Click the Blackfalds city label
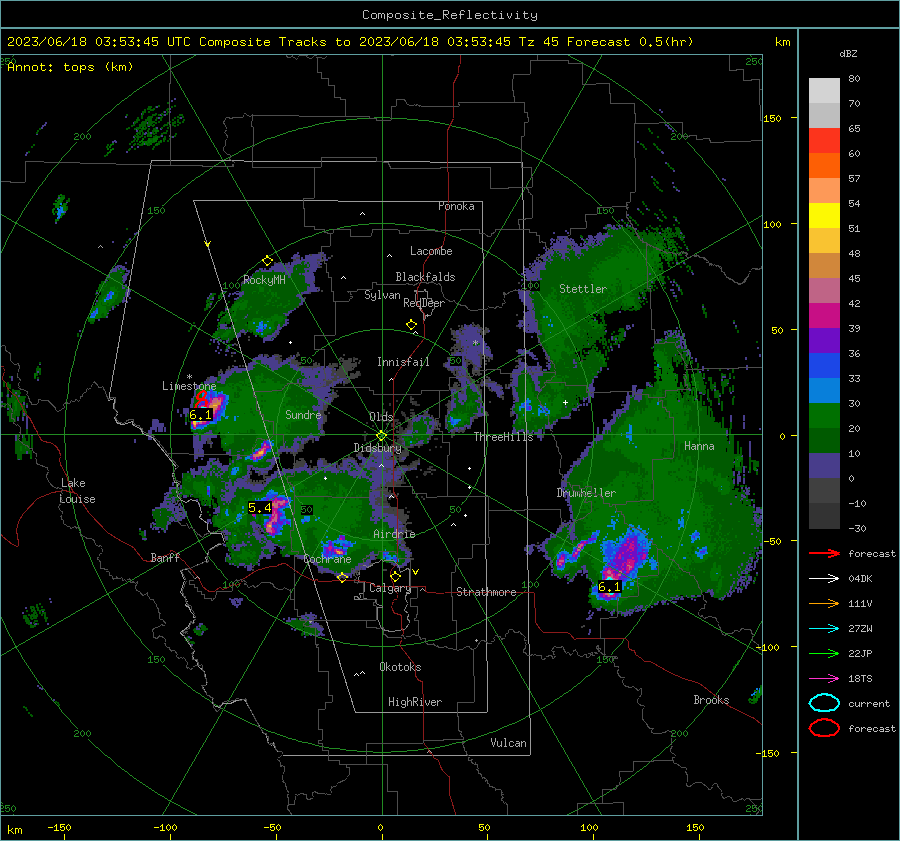The image size is (900, 841). pos(425,277)
